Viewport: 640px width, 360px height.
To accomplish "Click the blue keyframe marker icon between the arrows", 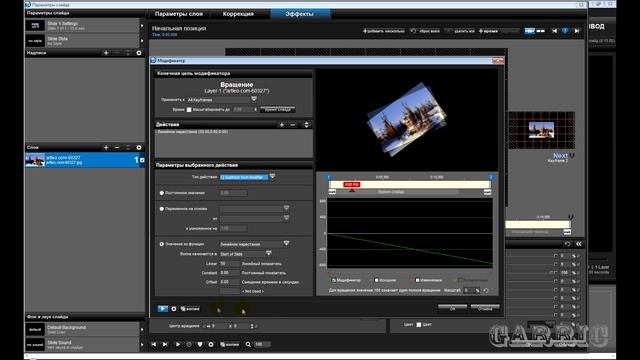I will [565, 31].
